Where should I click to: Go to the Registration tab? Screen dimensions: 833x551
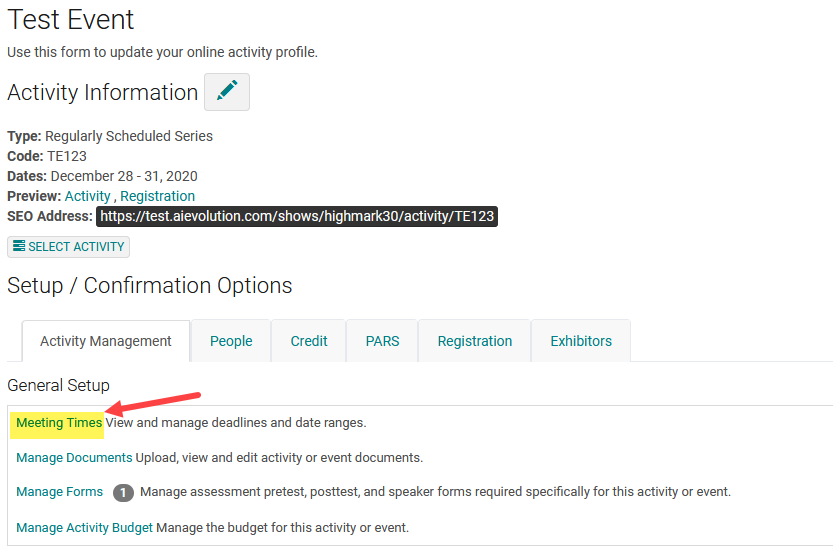click(474, 341)
